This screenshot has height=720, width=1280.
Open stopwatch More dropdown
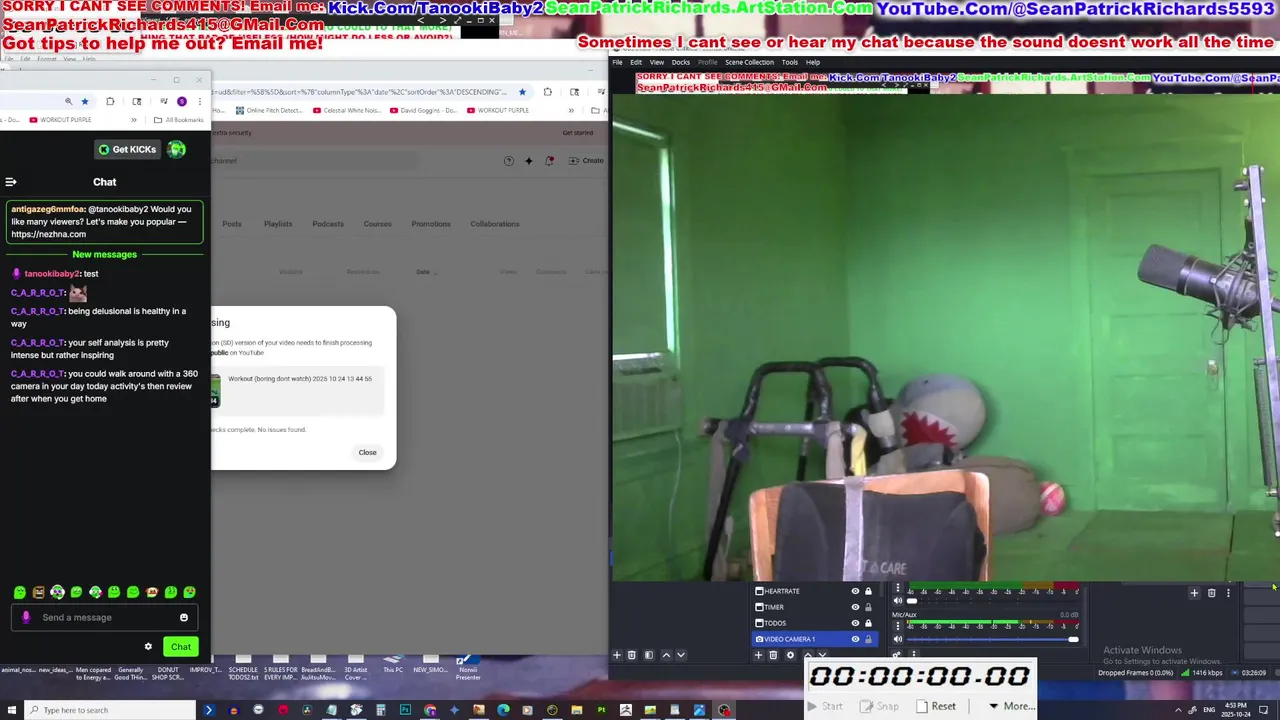(x=1011, y=706)
